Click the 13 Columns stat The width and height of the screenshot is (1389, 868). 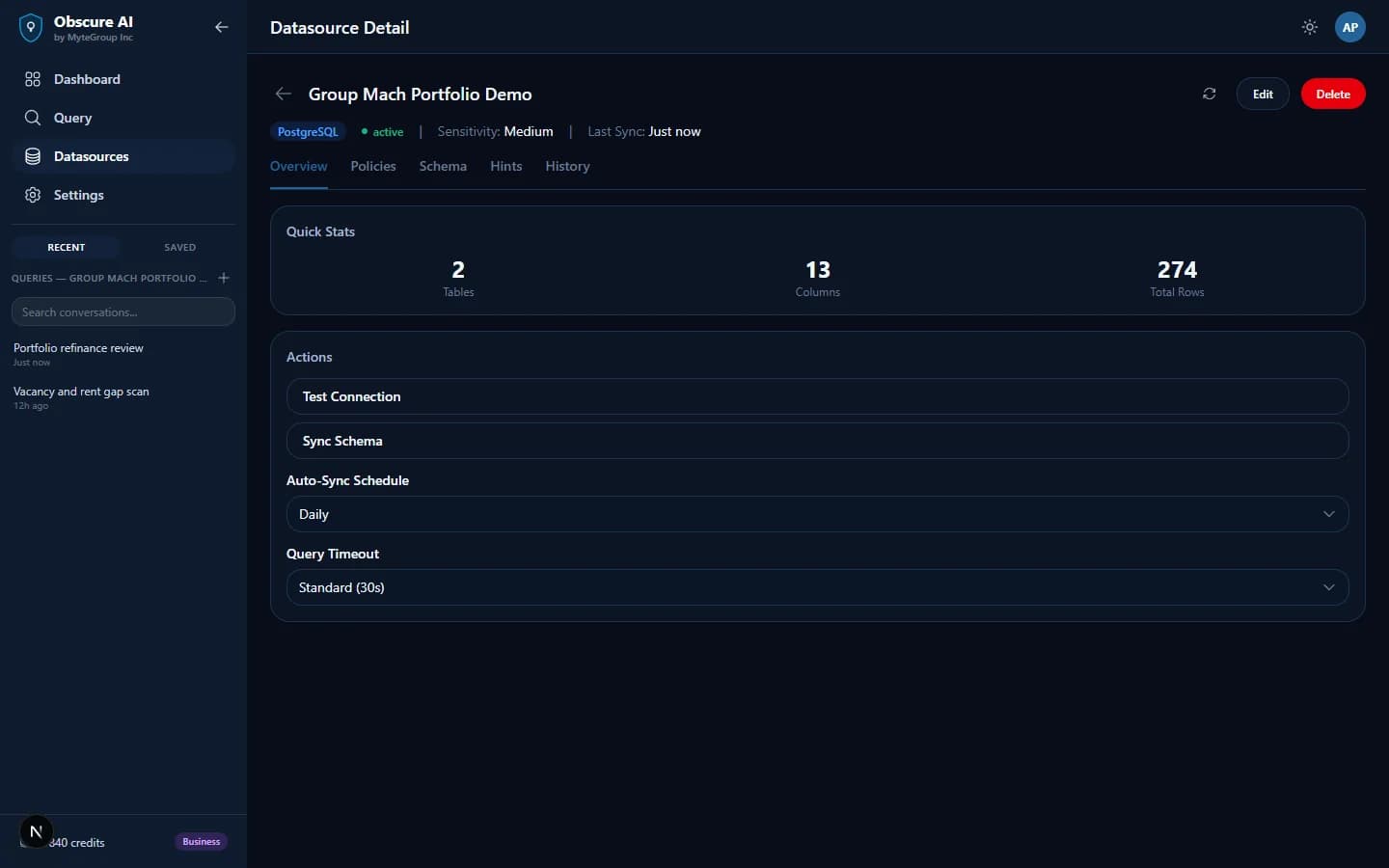[x=818, y=278]
